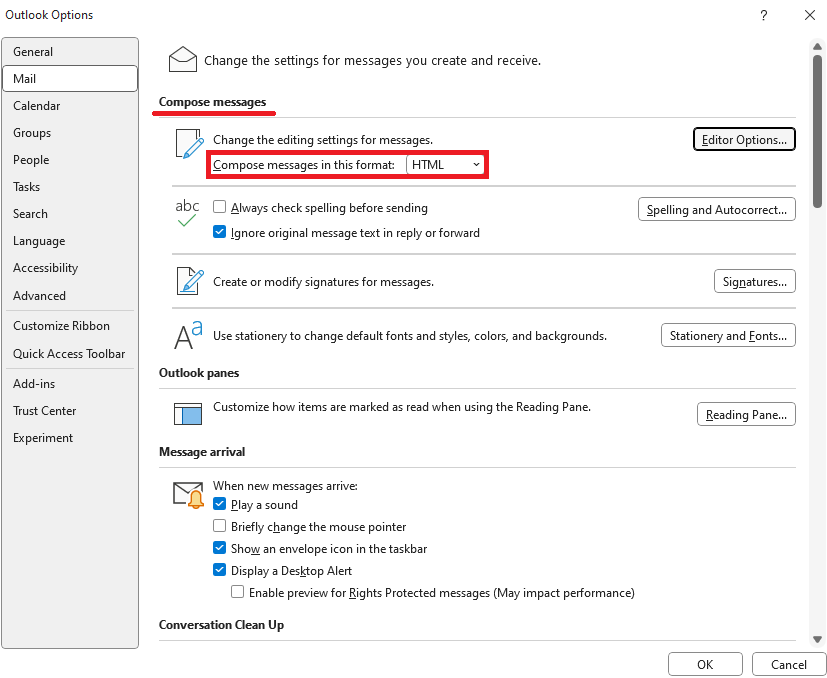Viewport: 827px width, 678px height.
Task: Open Stationery and Fonts dialog
Action: [728, 335]
